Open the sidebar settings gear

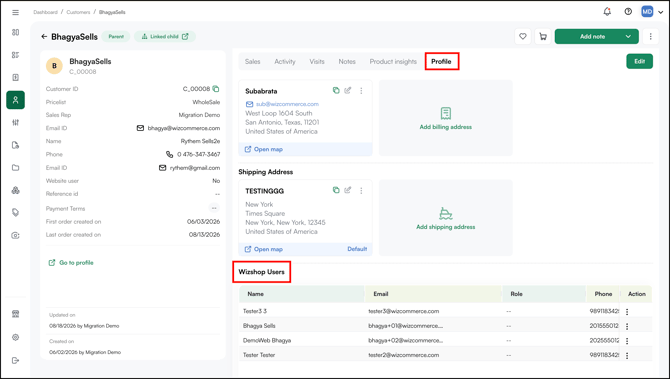click(15, 337)
